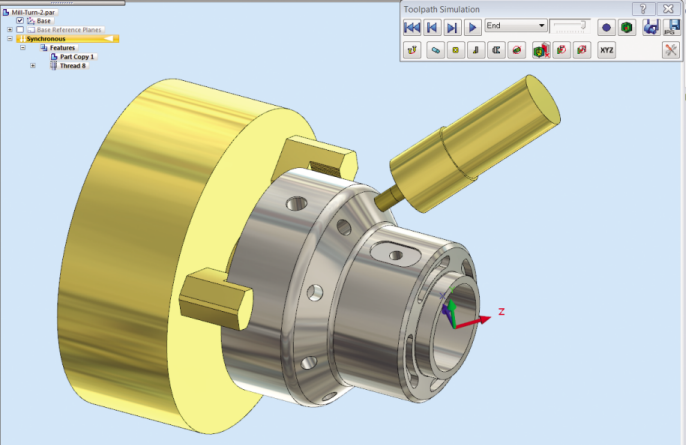Image resolution: width=686 pixels, height=445 pixels.
Task: Step forward one simulation move
Action: (452, 27)
